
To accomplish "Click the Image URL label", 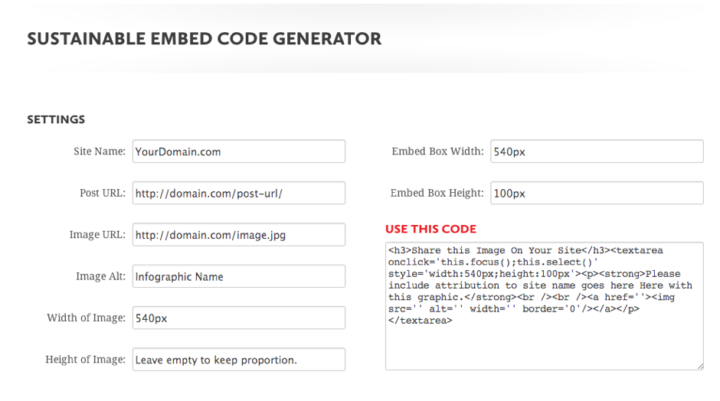I will 97,234.
